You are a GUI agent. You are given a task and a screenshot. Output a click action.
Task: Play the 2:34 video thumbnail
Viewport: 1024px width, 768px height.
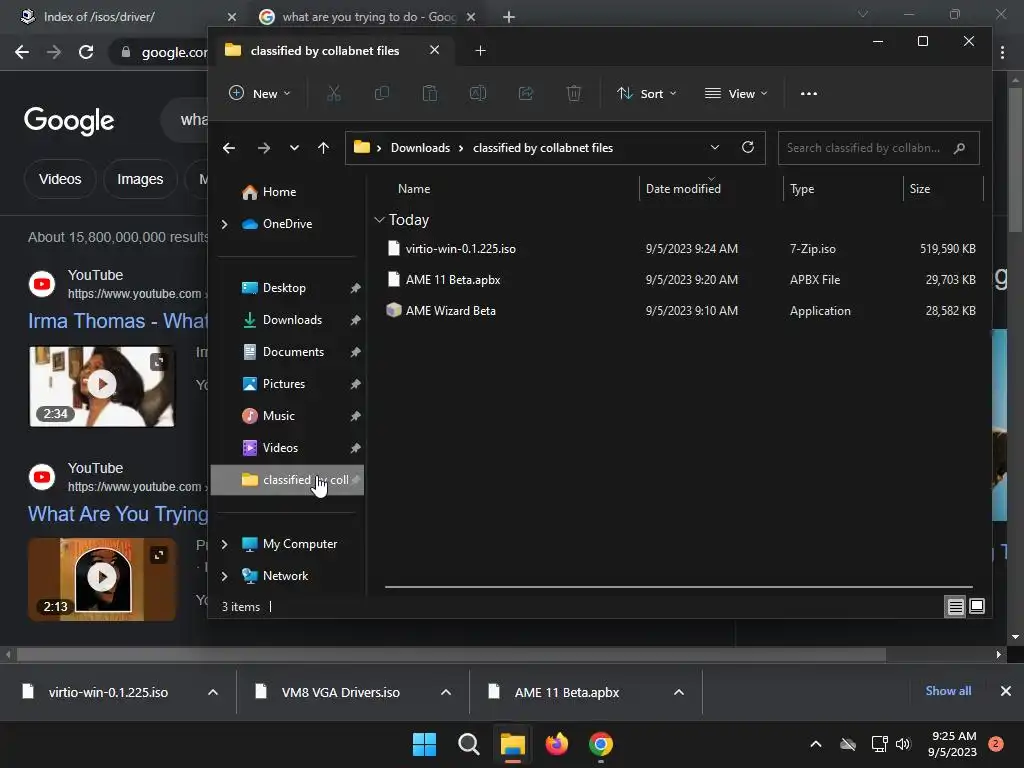coord(102,385)
